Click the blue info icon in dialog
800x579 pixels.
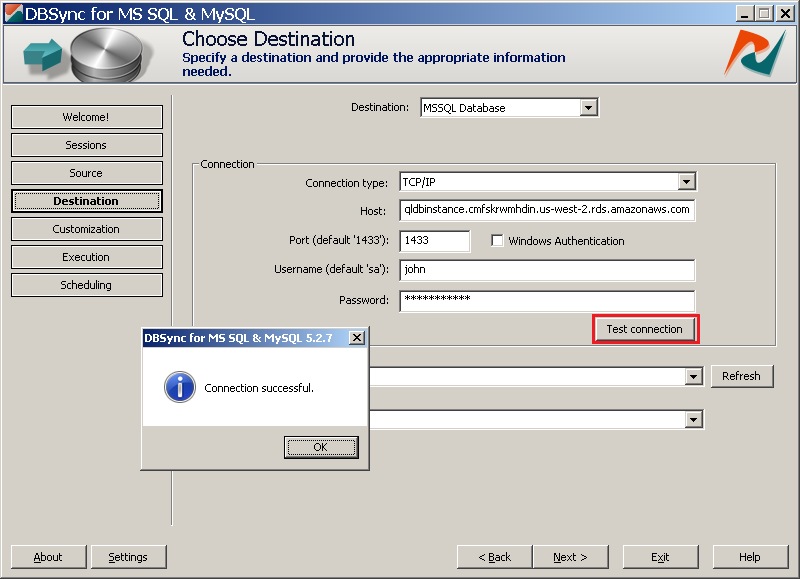pos(180,387)
